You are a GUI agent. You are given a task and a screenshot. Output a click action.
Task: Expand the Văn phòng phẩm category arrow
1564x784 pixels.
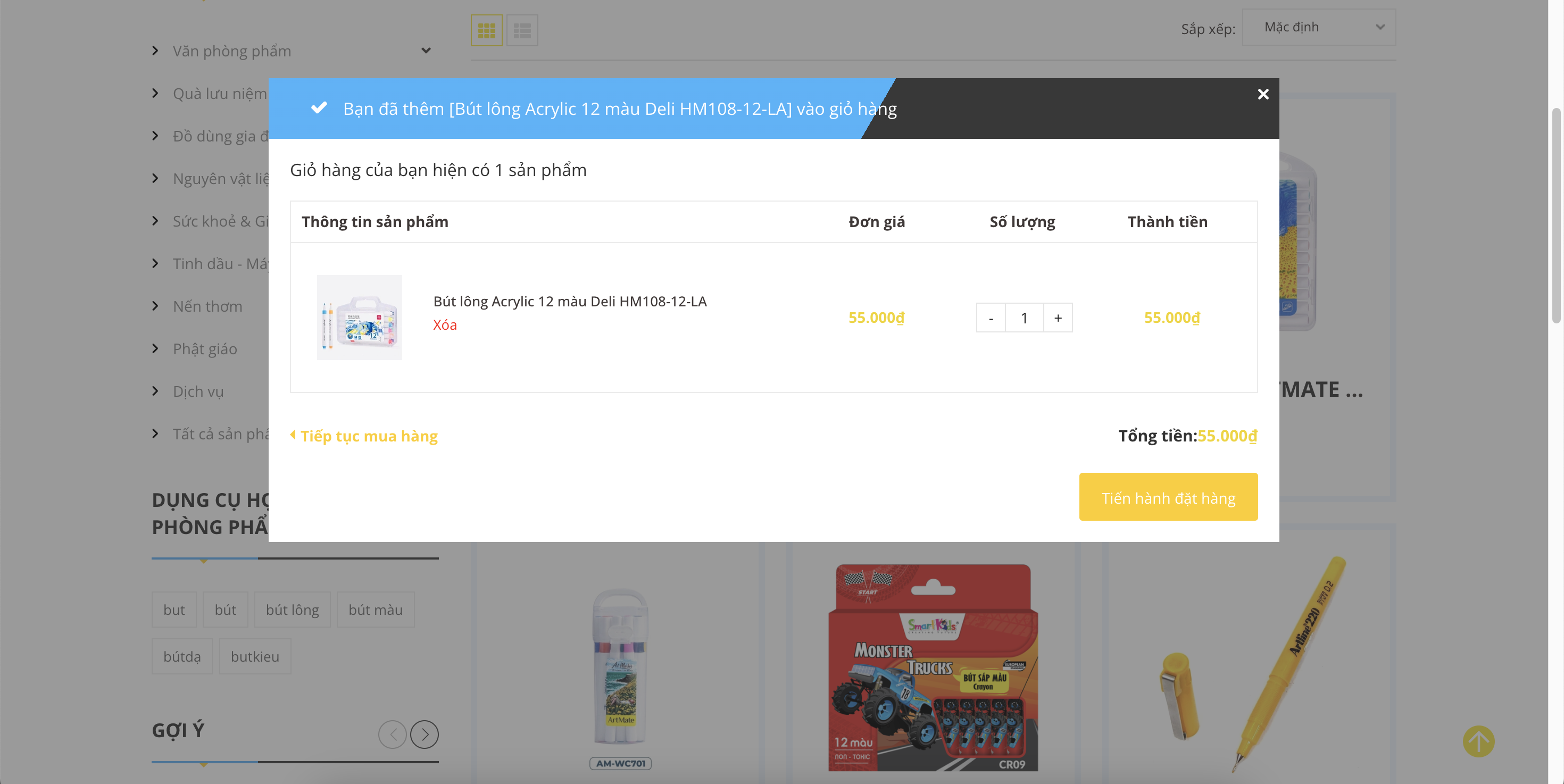tap(426, 51)
